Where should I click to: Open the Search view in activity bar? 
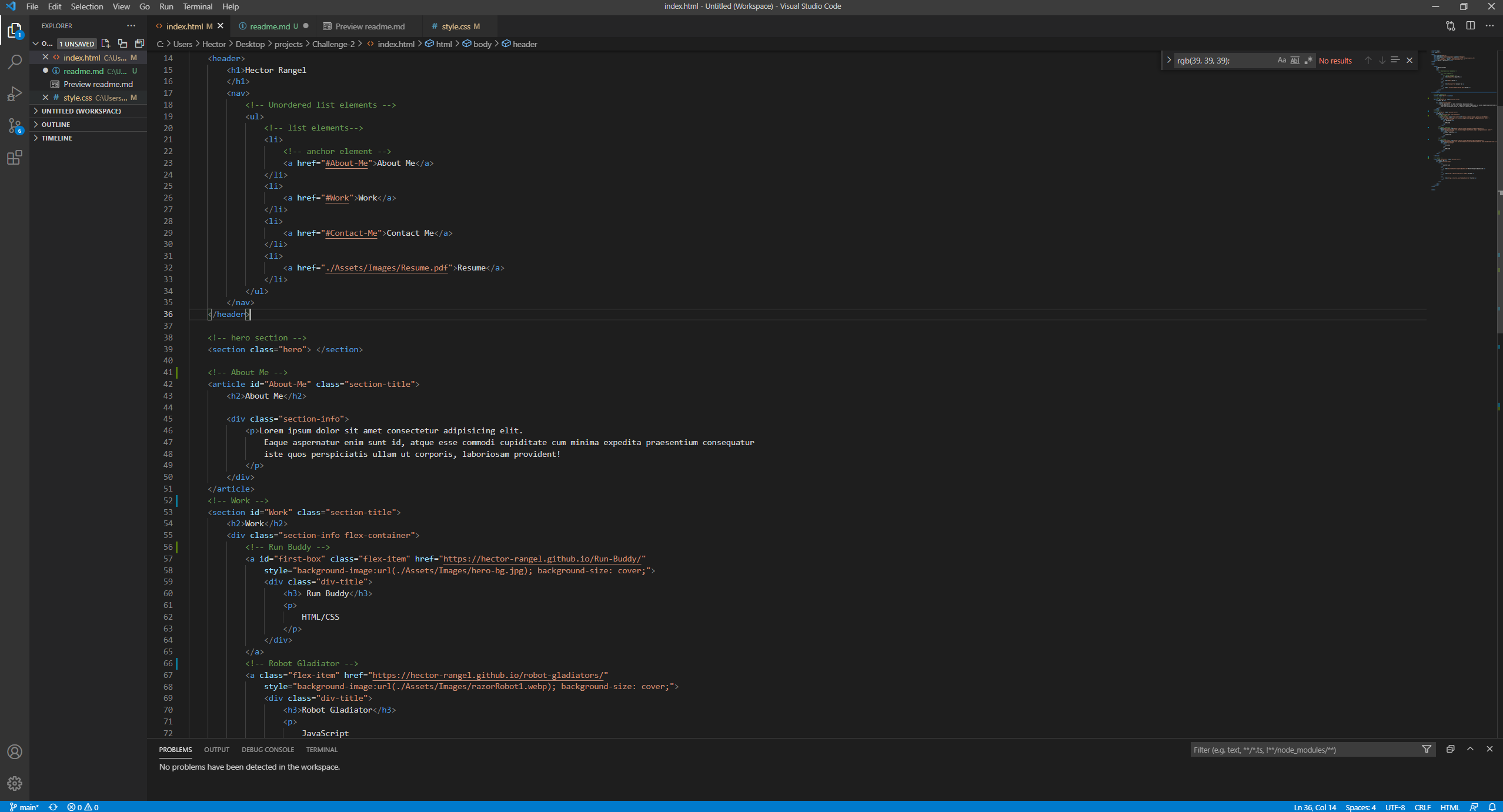pyautogui.click(x=14, y=61)
